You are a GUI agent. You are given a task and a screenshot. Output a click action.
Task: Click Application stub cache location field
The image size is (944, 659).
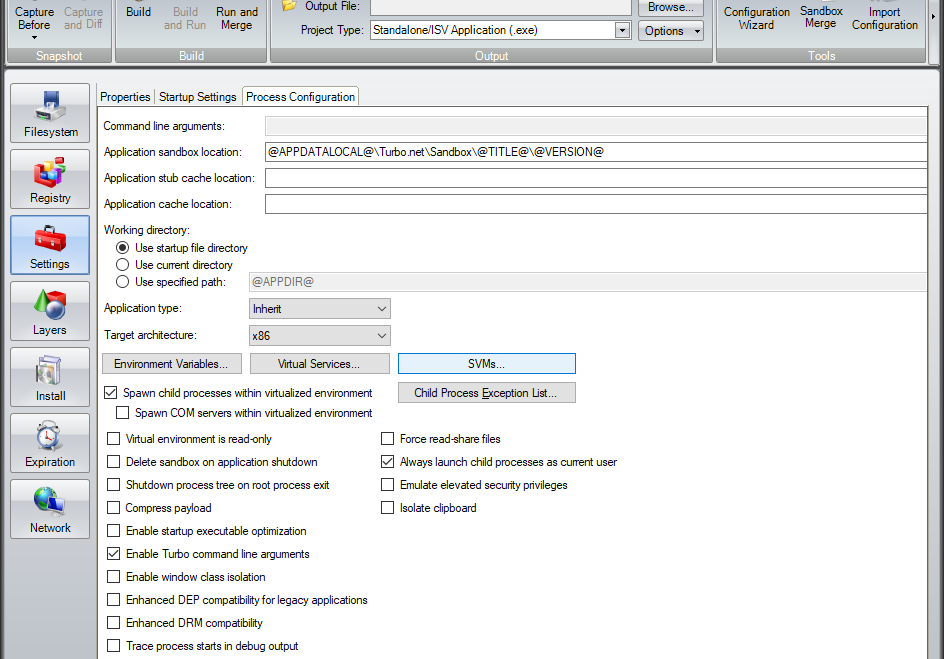[596, 178]
